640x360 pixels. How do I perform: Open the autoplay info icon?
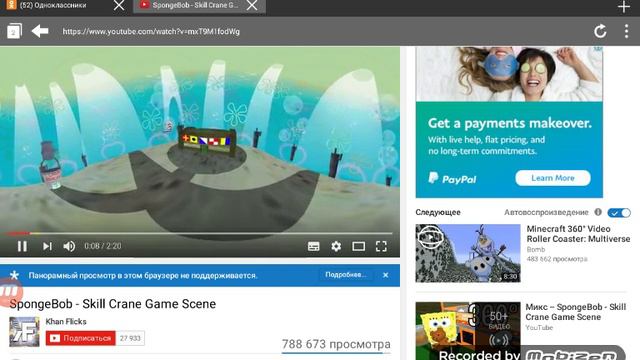(x=598, y=212)
